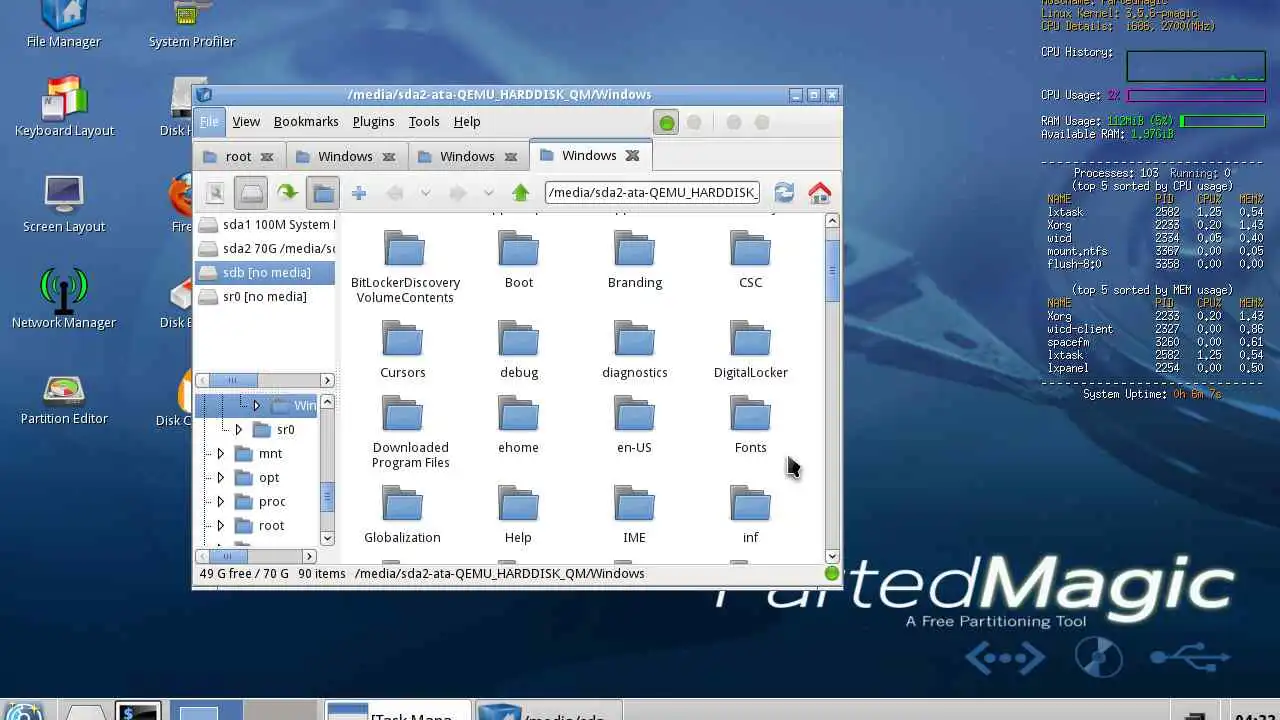
Task: Open Partition Editor desktop icon
Action: [64, 398]
